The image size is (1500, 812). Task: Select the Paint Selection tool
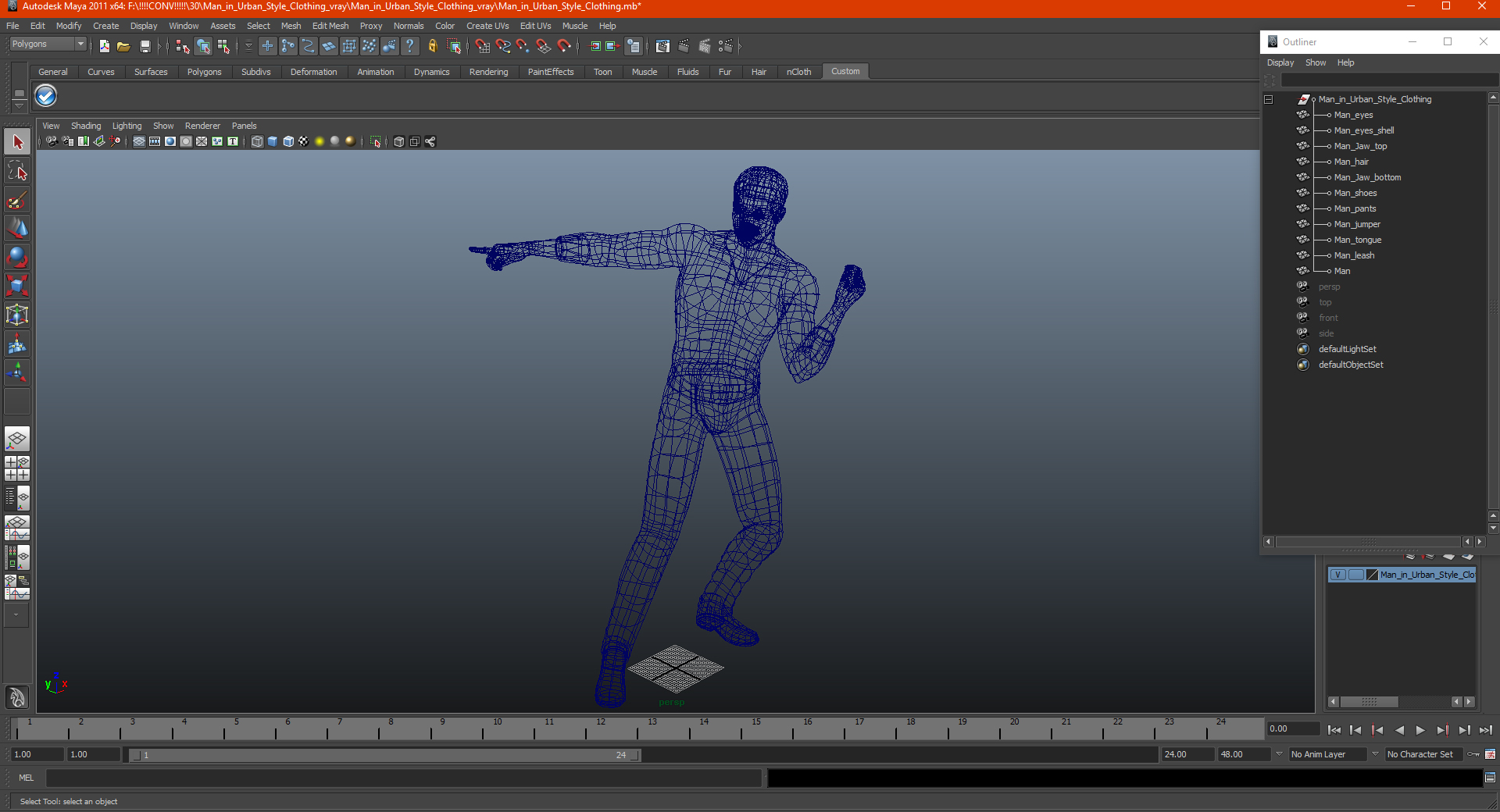(x=17, y=200)
